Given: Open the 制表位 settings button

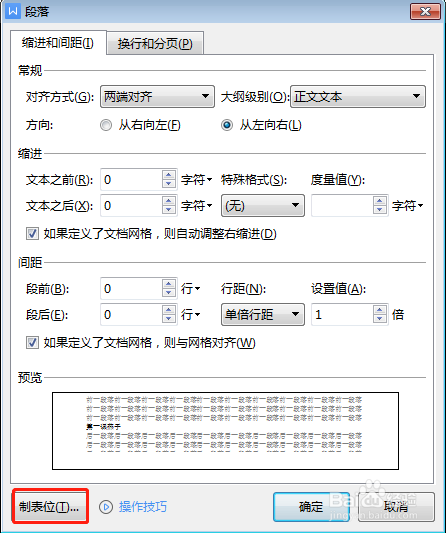Looking at the screenshot, I should pyautogui.click(x=50, y=506).
